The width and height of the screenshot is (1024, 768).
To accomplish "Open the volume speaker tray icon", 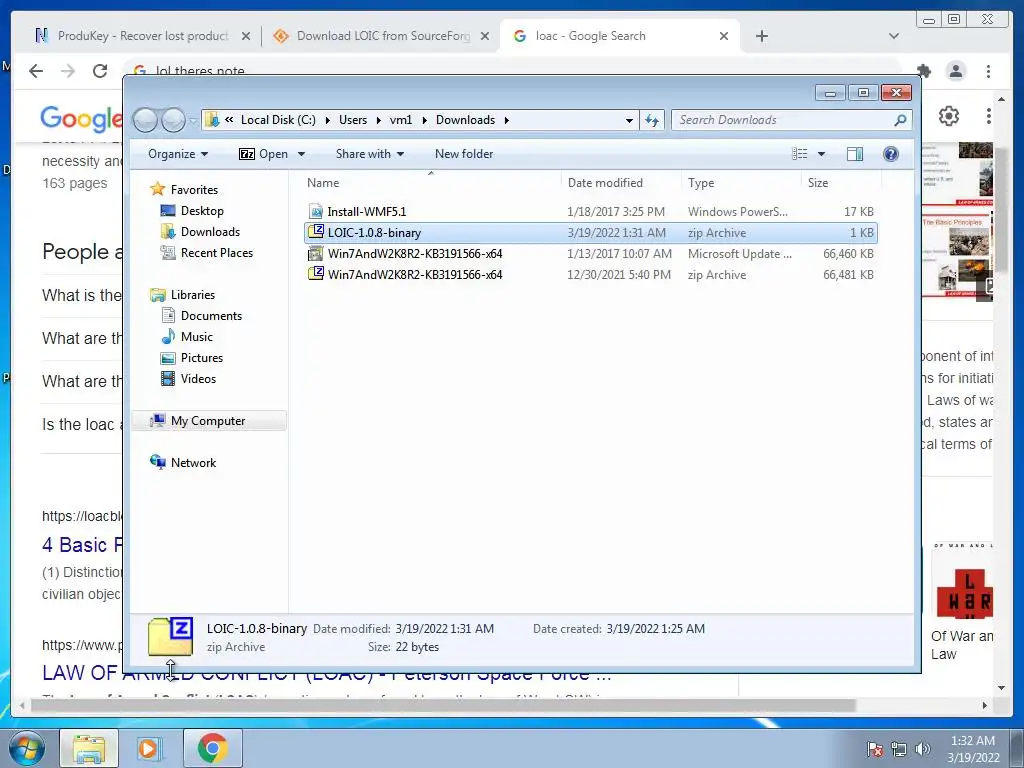I will 923,749.
